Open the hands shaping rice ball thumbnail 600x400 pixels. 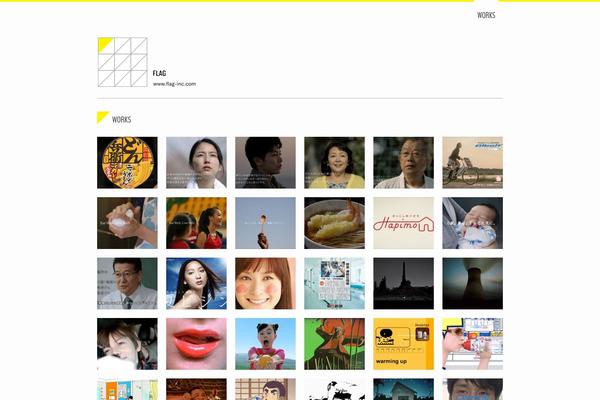click(x=127, y=223)
